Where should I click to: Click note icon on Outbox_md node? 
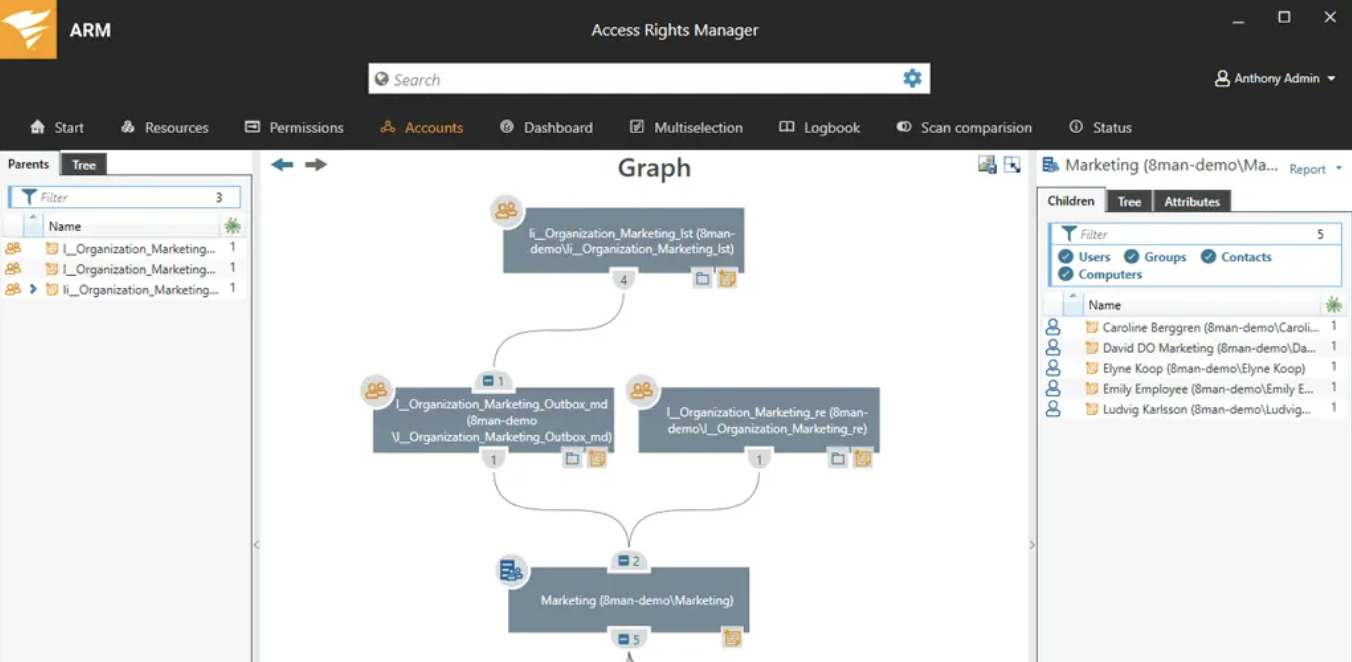tap(597, 459)
